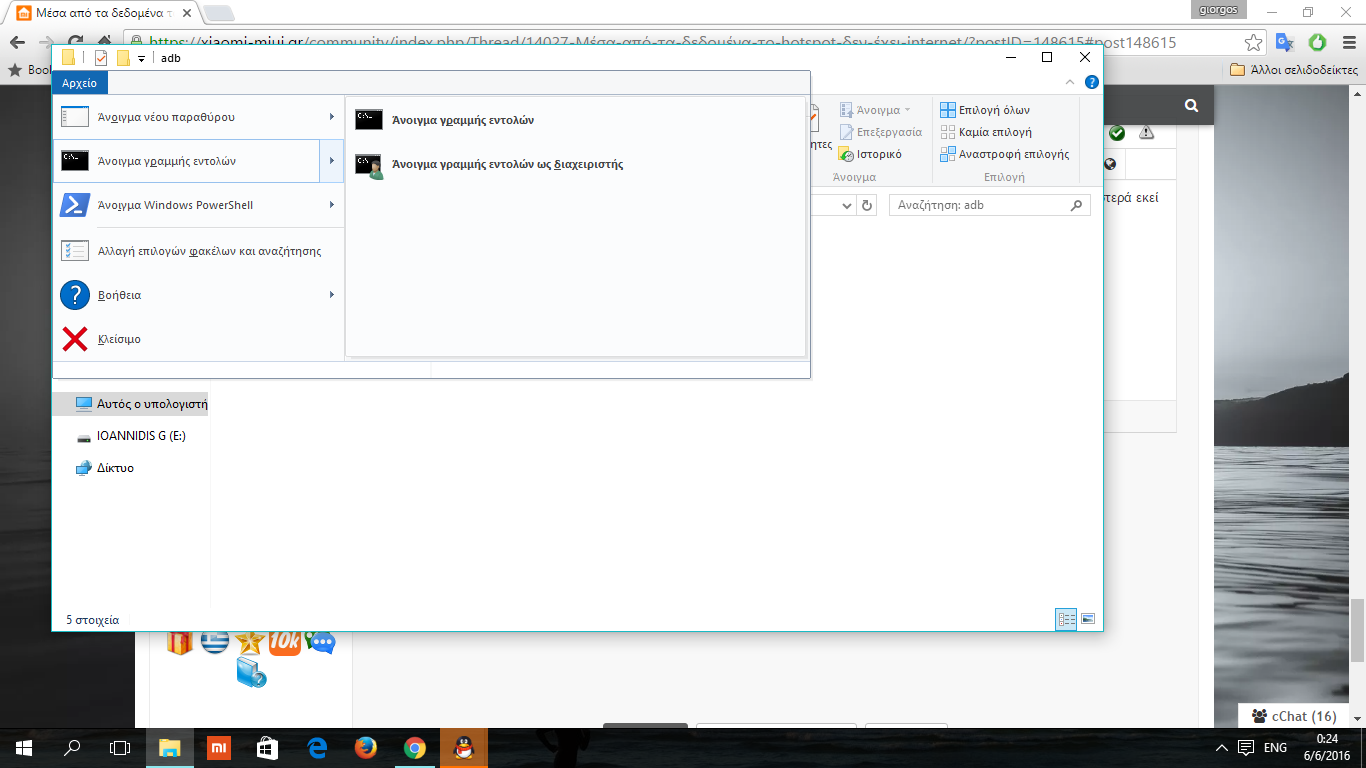Open Firefox from the taskbar
The image size is (1366, 768).
[365, 747]
